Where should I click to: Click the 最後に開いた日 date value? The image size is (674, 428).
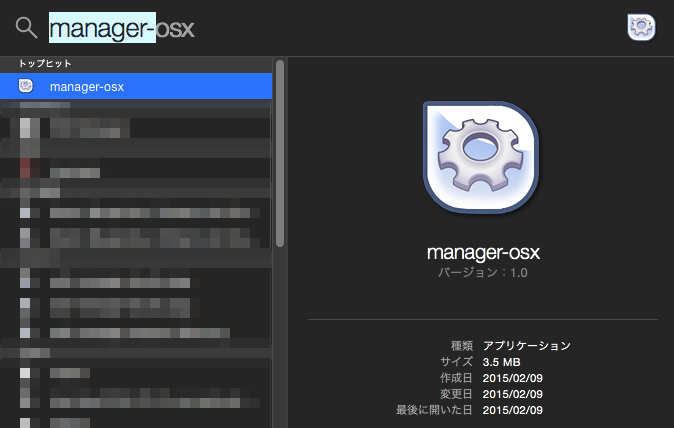click(512, 410)
